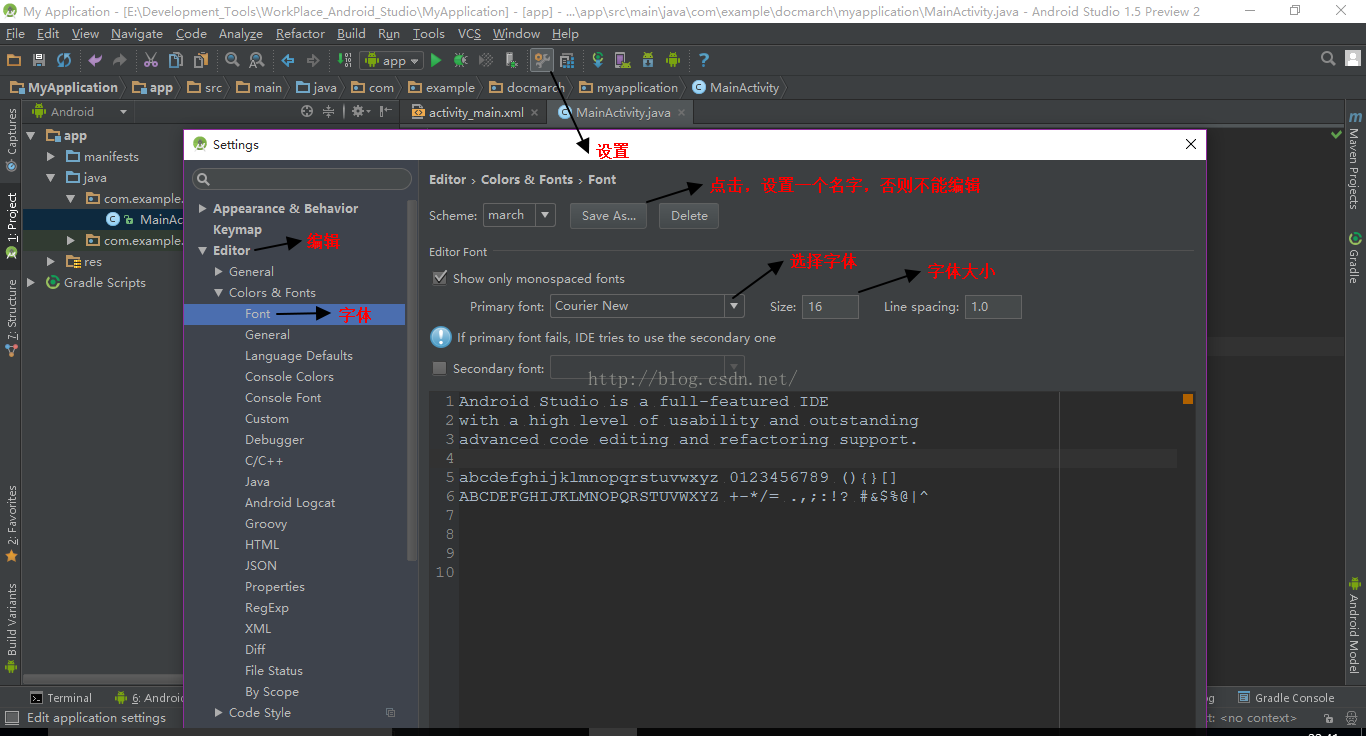The height and width of the screenshot is (736, 1366).
Task: Expand the Code Style settings node
Action: pyautogui.click(x=219, y=713)
